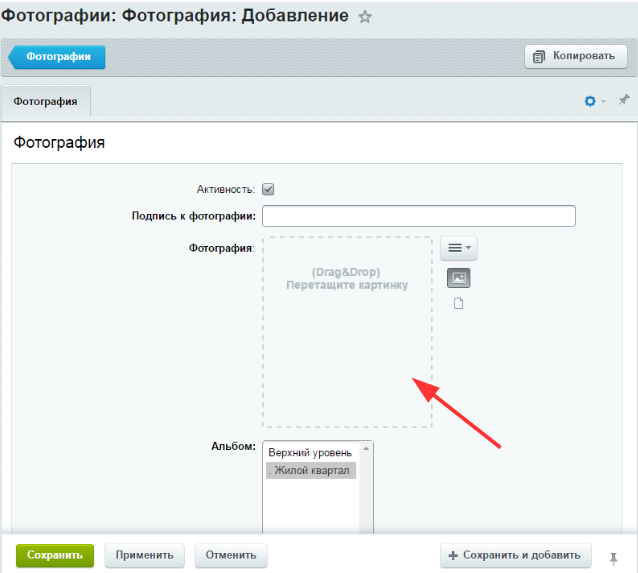The width and height of the screenshot is (638, 573).
Task: Go back to Фотографии list
Action: pyautogui.click(x=57, y=57)
